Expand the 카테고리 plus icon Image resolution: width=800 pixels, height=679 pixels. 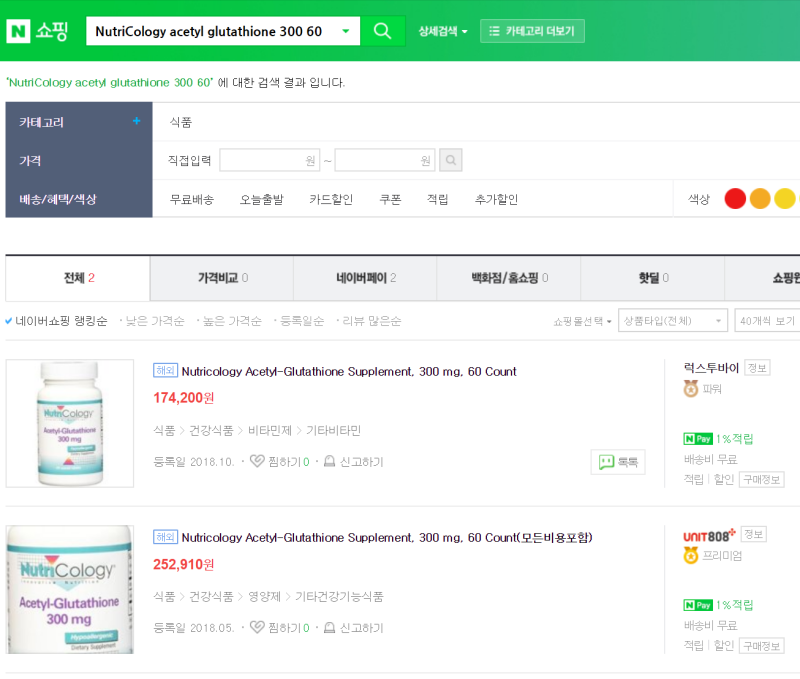click(x=136, y=121)
